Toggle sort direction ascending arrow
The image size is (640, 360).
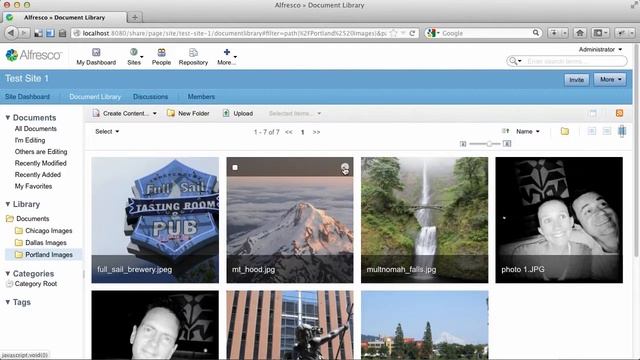tap(505, 131)
